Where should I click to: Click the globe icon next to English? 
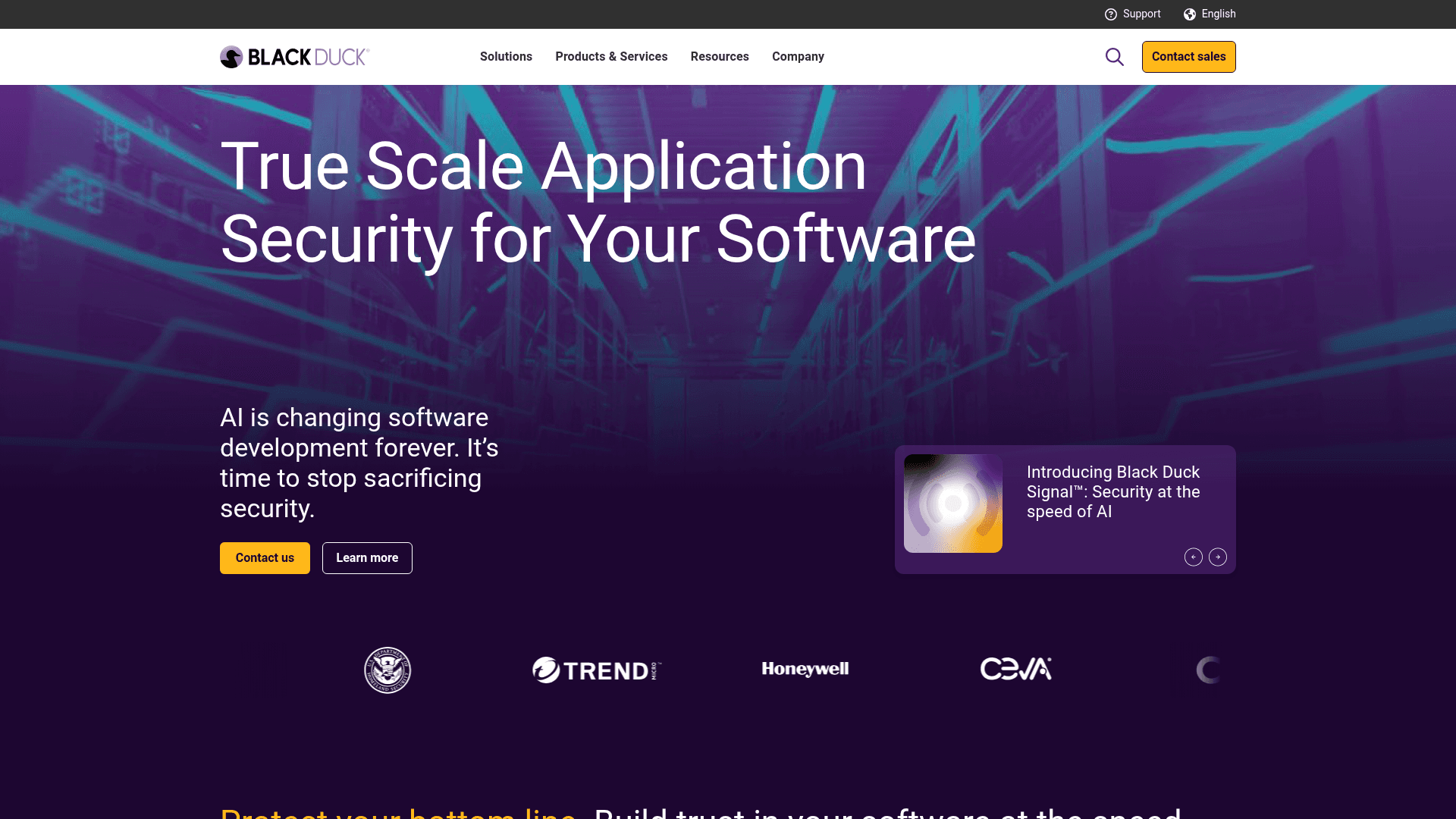[1188, 14]
